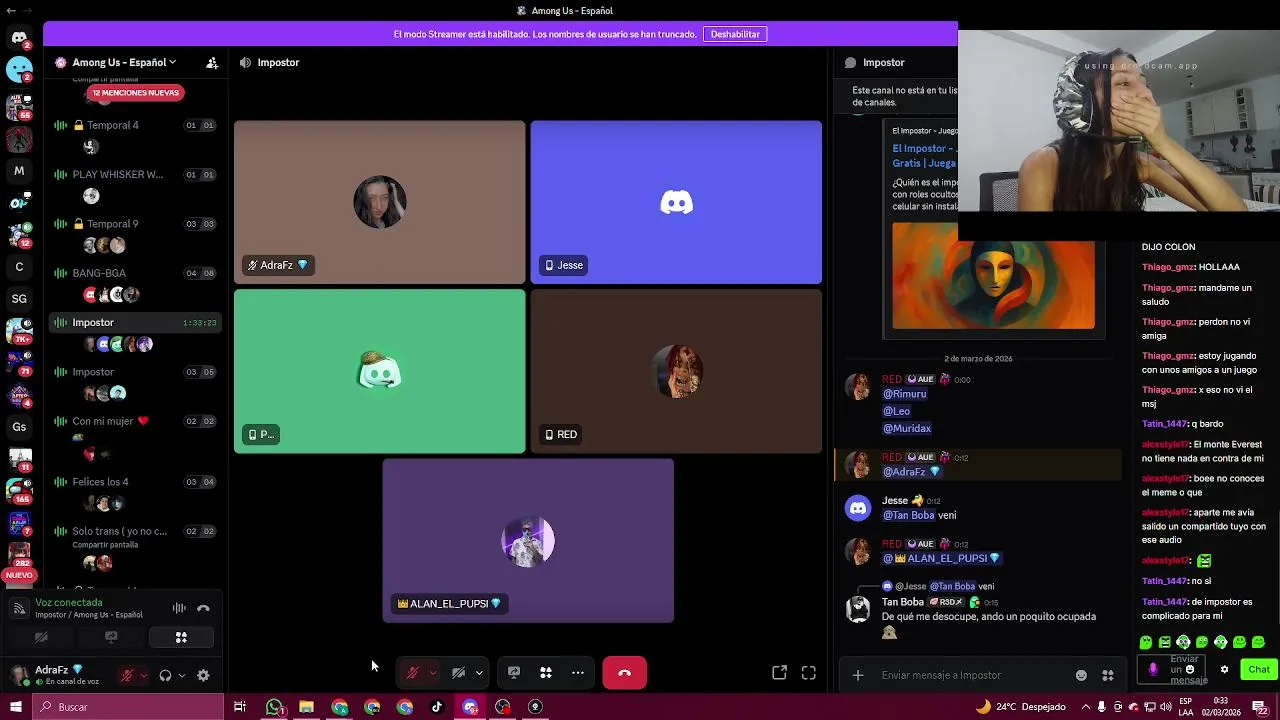Image resolution: width=1280 pixels, height=720 pixels.
Task: Click @Rimuru mention in chat
Action: coord(904,394)
